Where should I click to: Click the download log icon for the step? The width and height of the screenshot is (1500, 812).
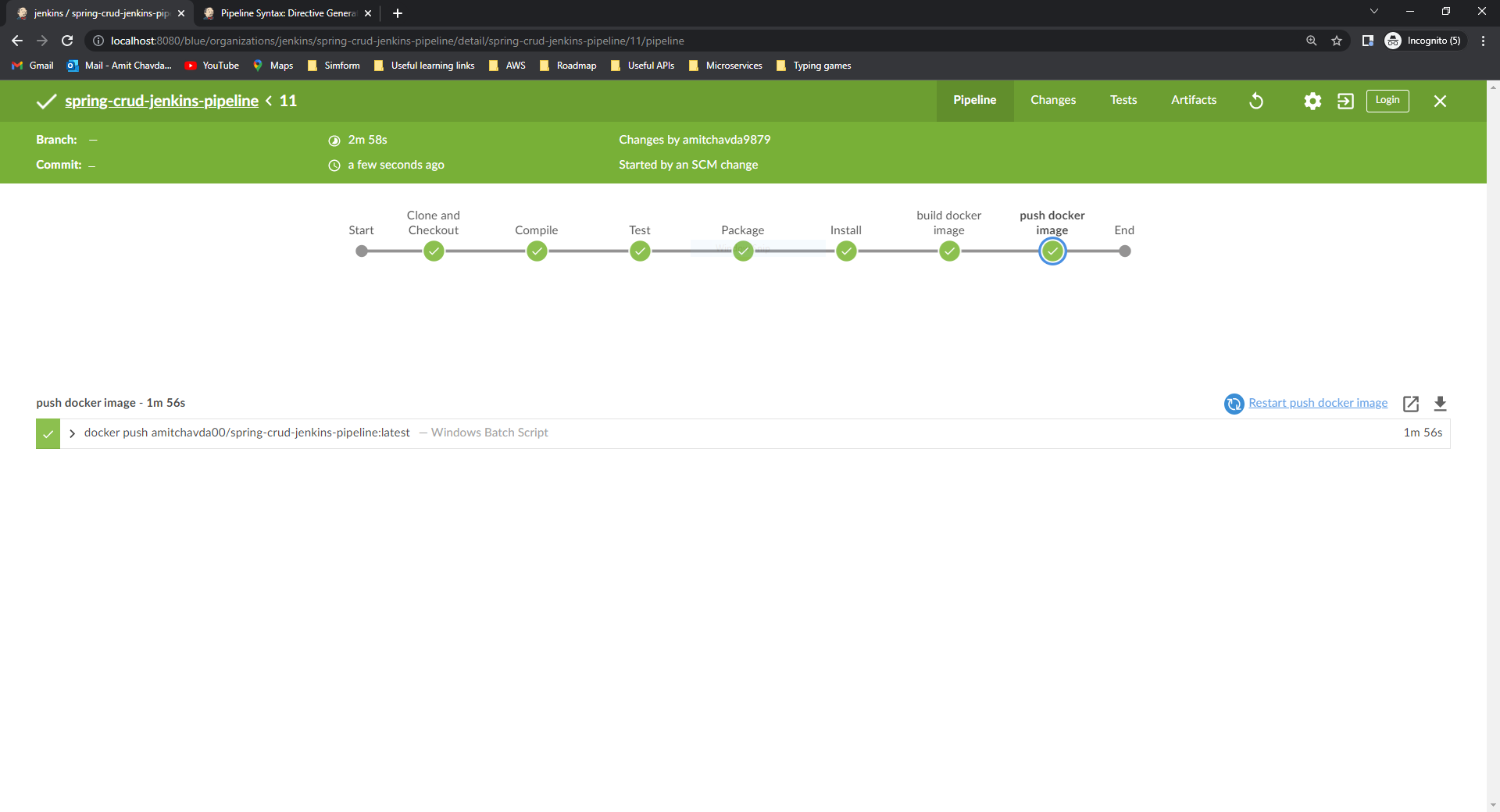point(1441,404)
